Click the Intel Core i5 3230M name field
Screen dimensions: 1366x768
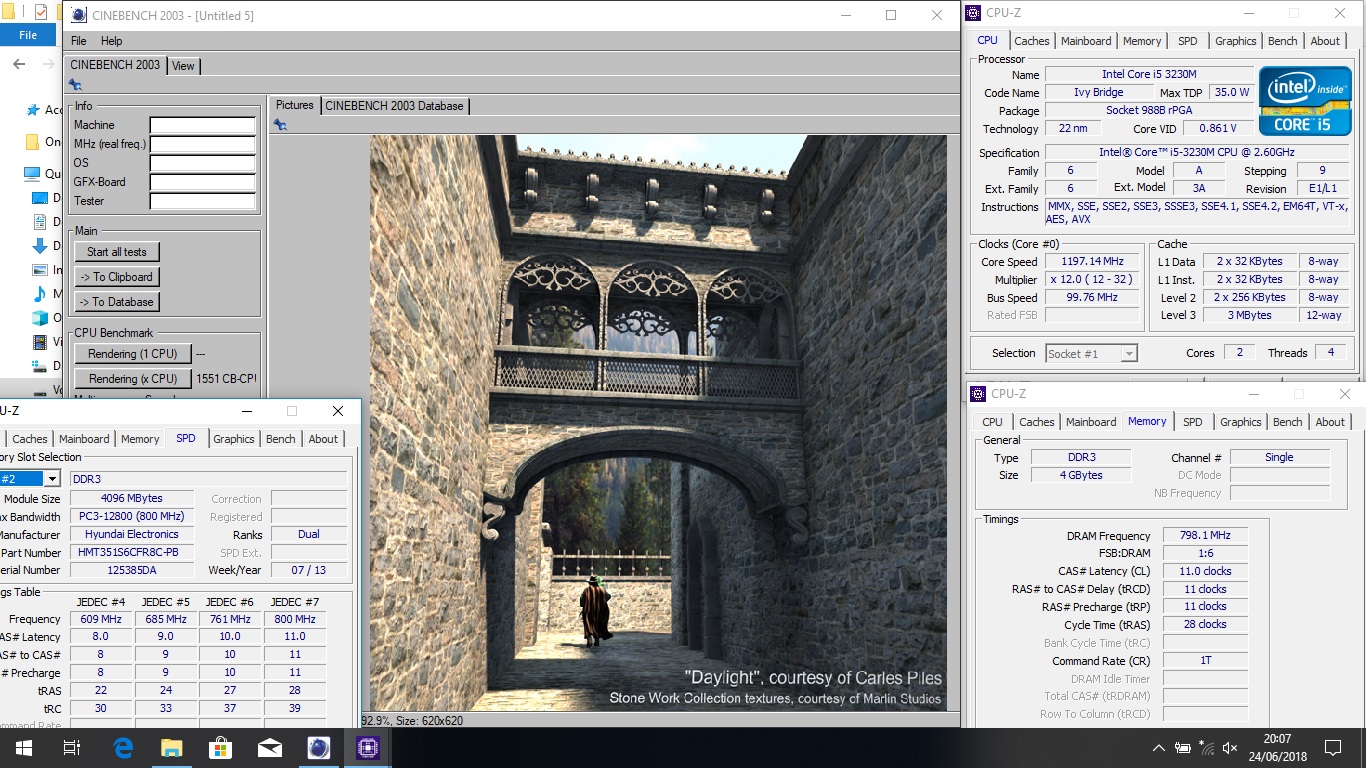click(x=1148, y=75)
